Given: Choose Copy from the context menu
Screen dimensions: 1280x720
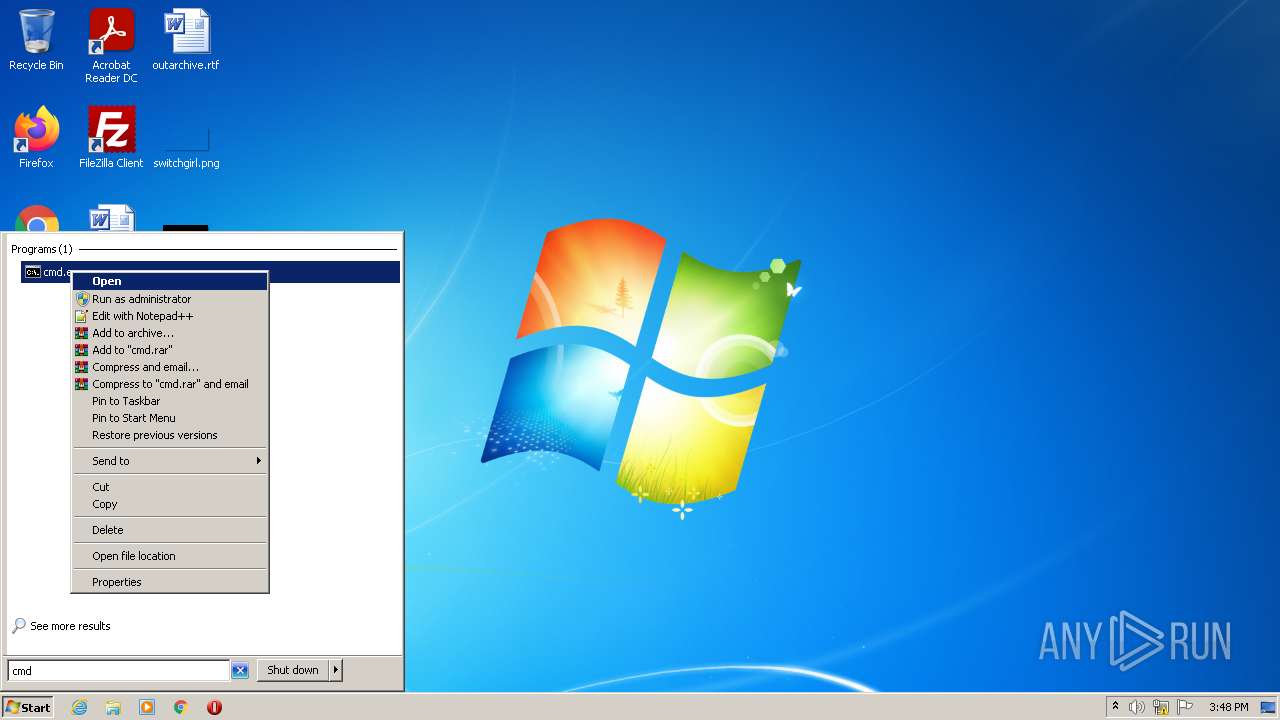Looking at the screenshot, I should click(170, 504).
